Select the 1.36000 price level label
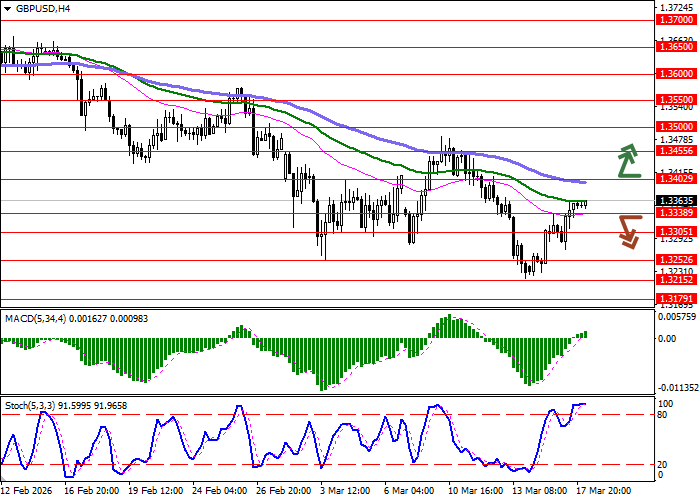Image resolution: width=700 pixels, height=500 pixels. 676,74
